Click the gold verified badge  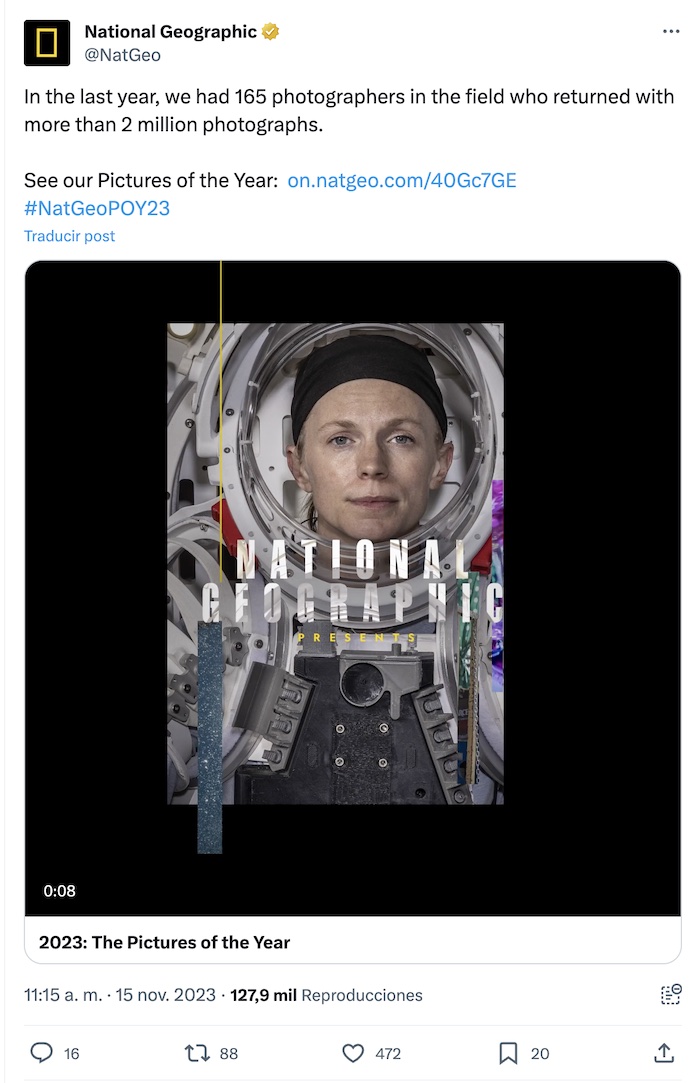pyautogui.click(x=271, y=32)
